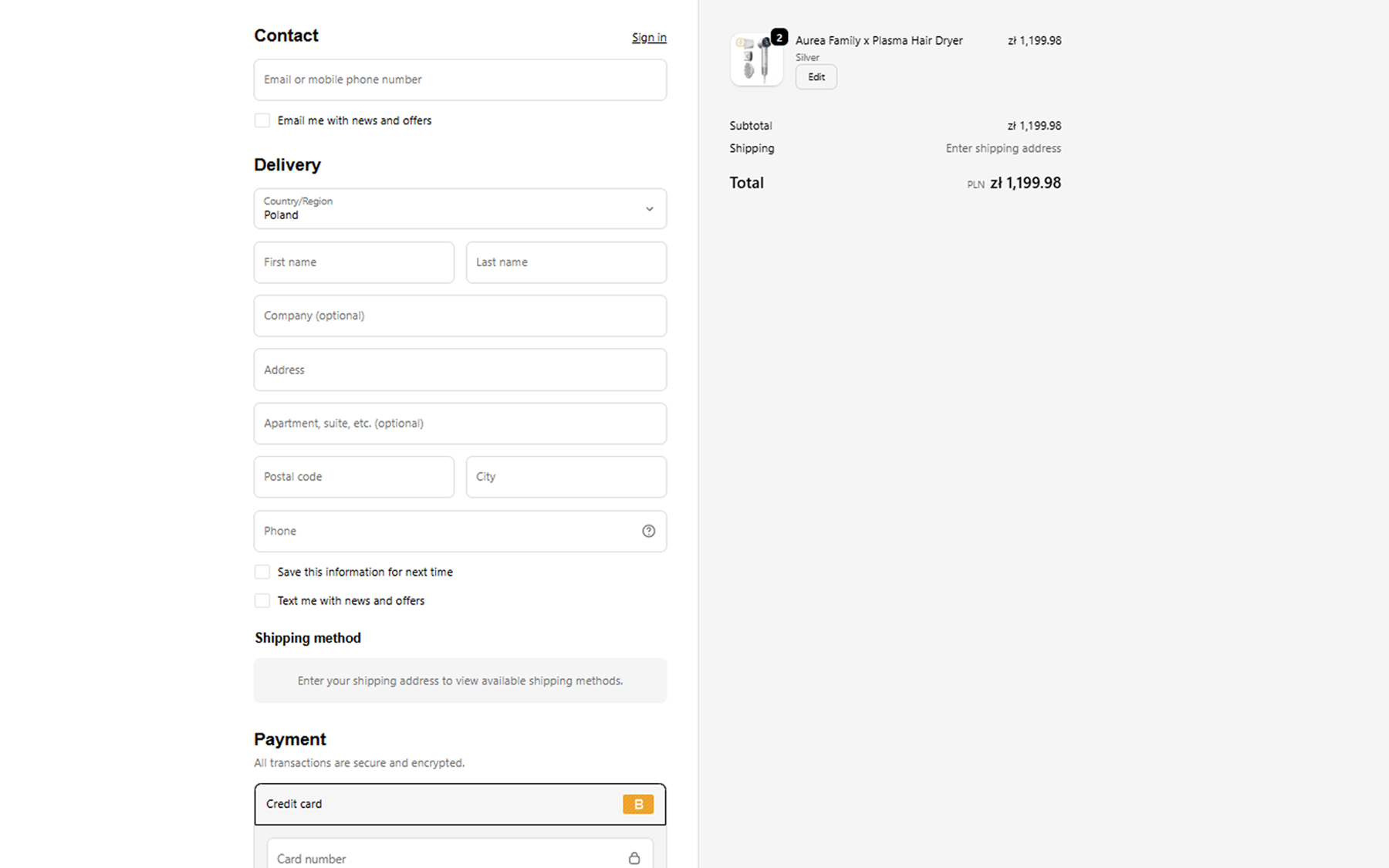1389x868 pixels.
Task: Click the lock icon in card number field
Action: (x=635, y=857)
